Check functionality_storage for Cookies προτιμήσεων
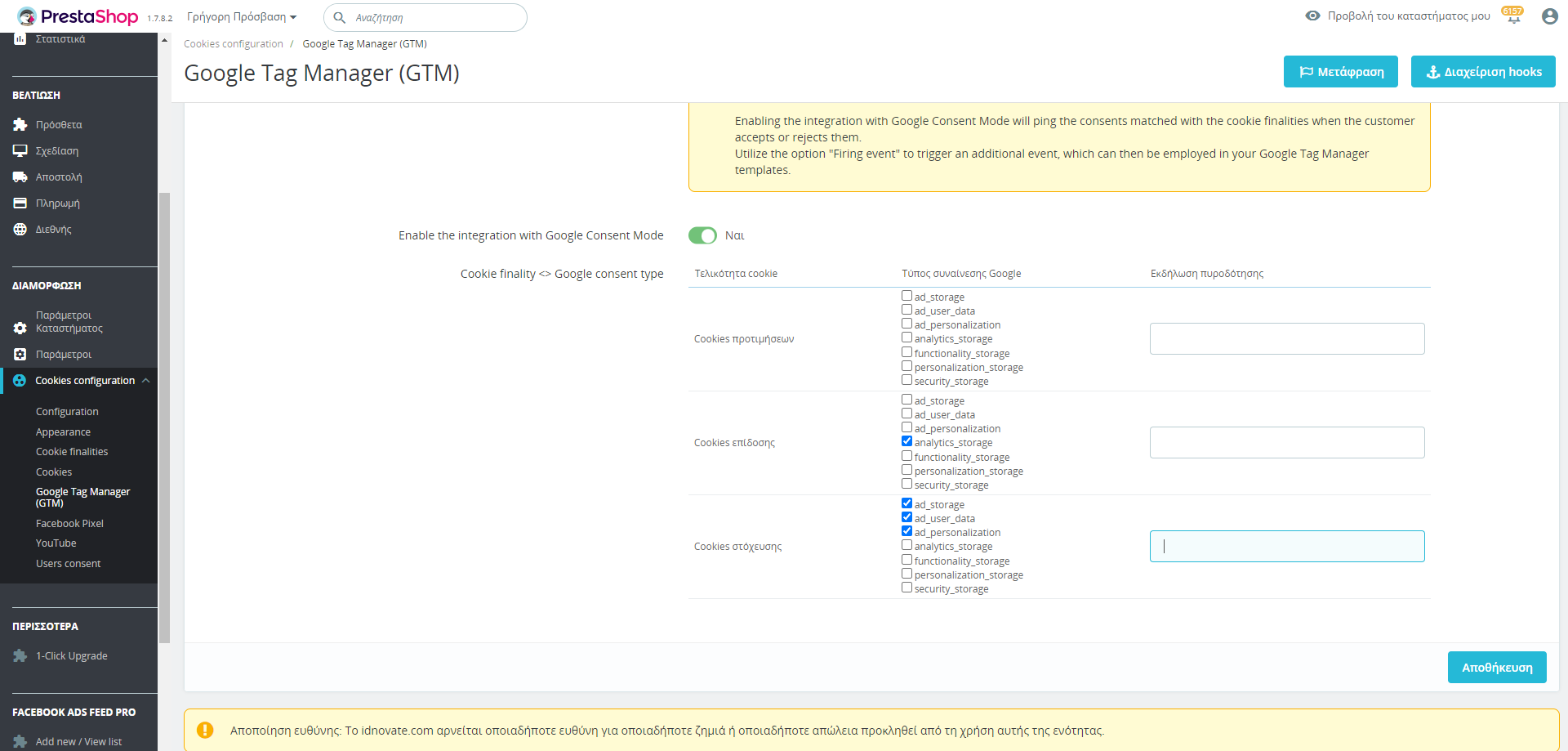The height and width of the screenshot is (751, 1568). (906, 352)
